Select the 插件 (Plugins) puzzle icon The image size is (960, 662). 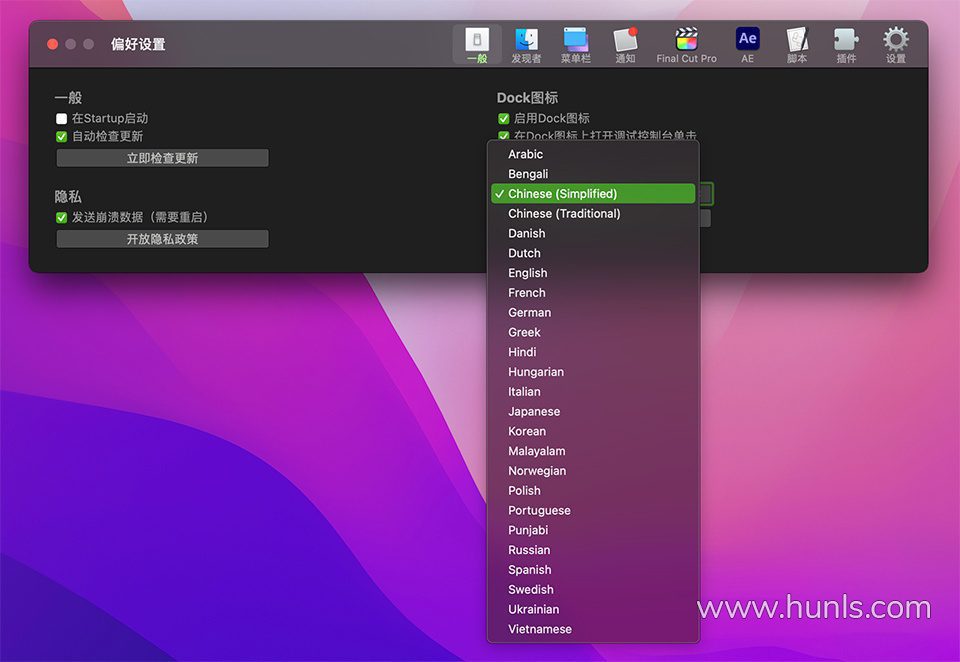click(x=846, y=44)
